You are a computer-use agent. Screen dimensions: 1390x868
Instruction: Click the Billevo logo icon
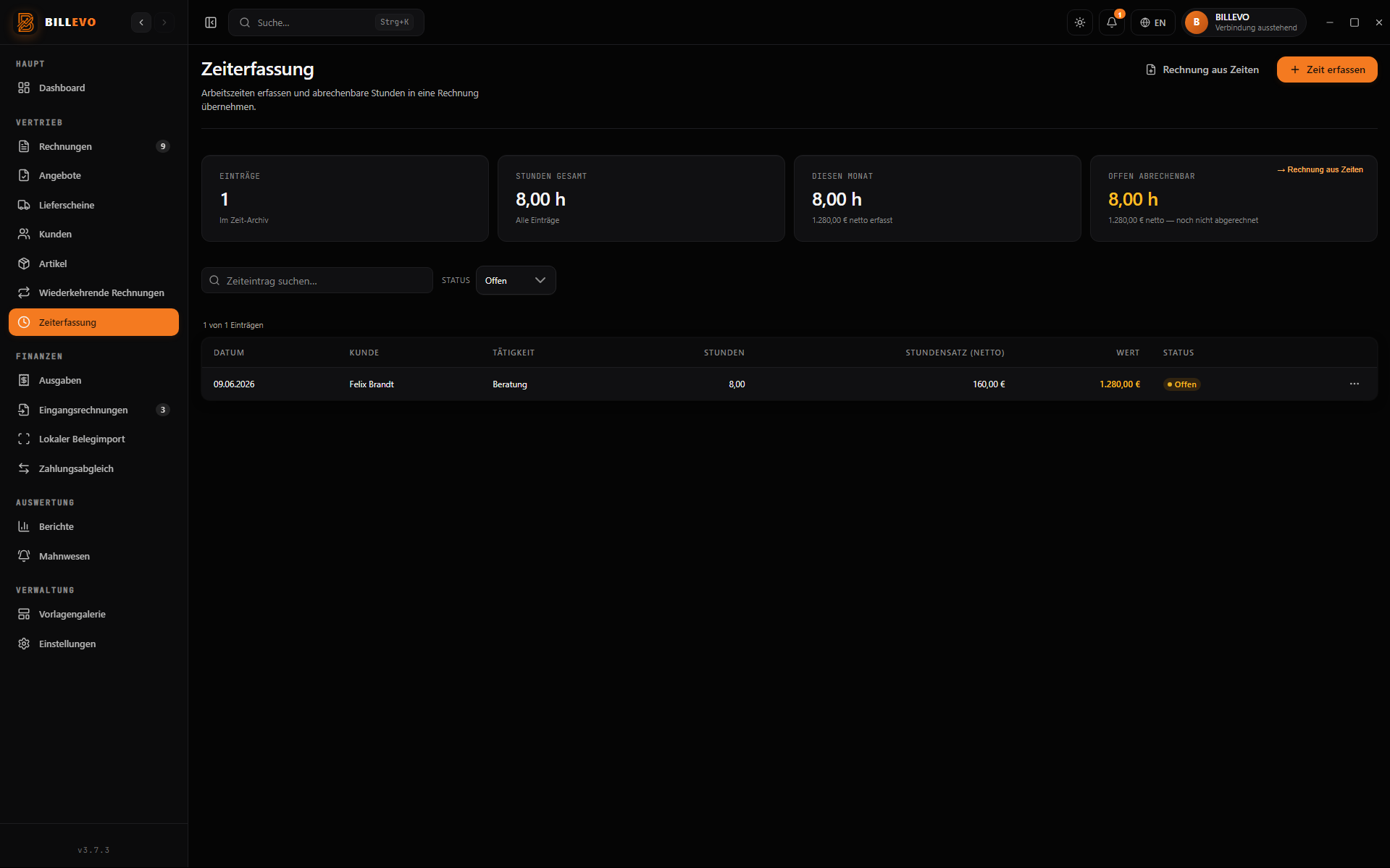click(25, 22)
